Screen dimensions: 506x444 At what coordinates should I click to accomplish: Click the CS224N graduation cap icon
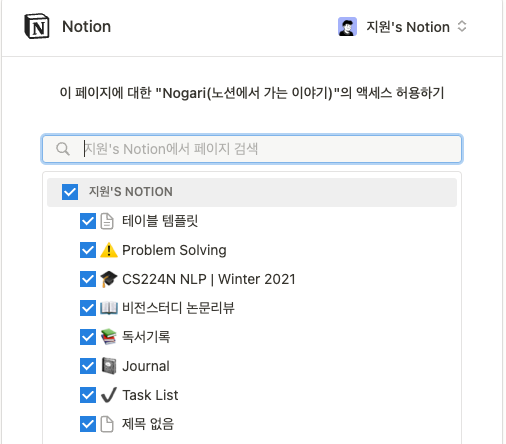tap(109, 279)
